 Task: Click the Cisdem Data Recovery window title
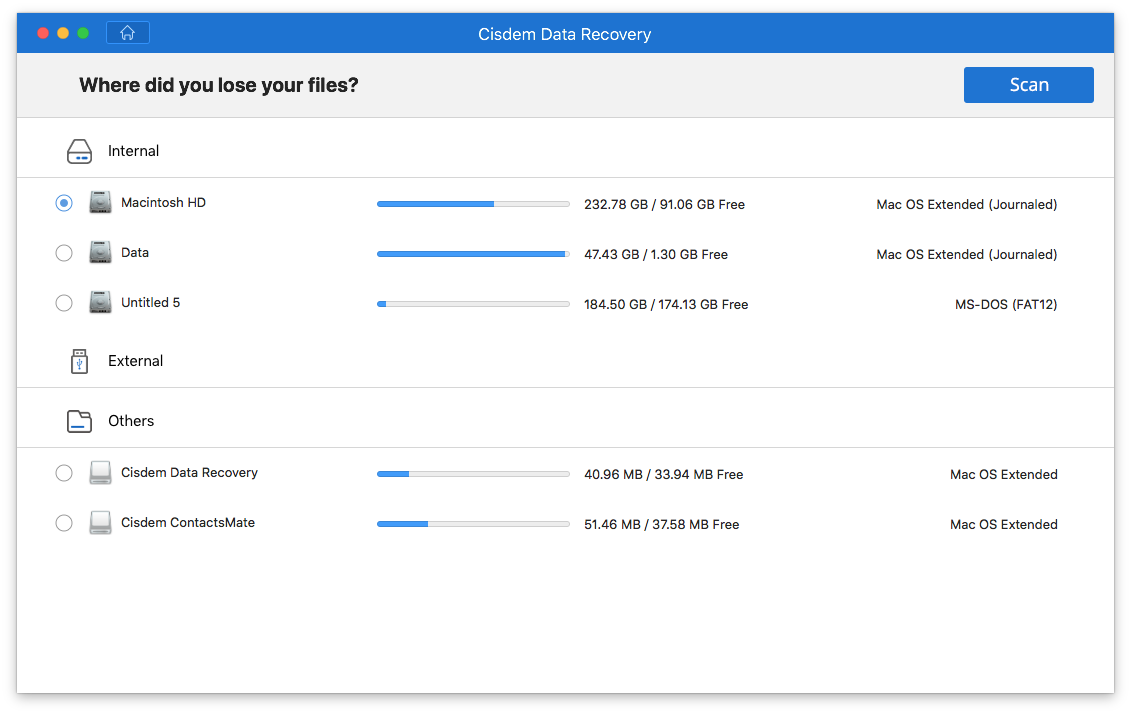(565, 35)
